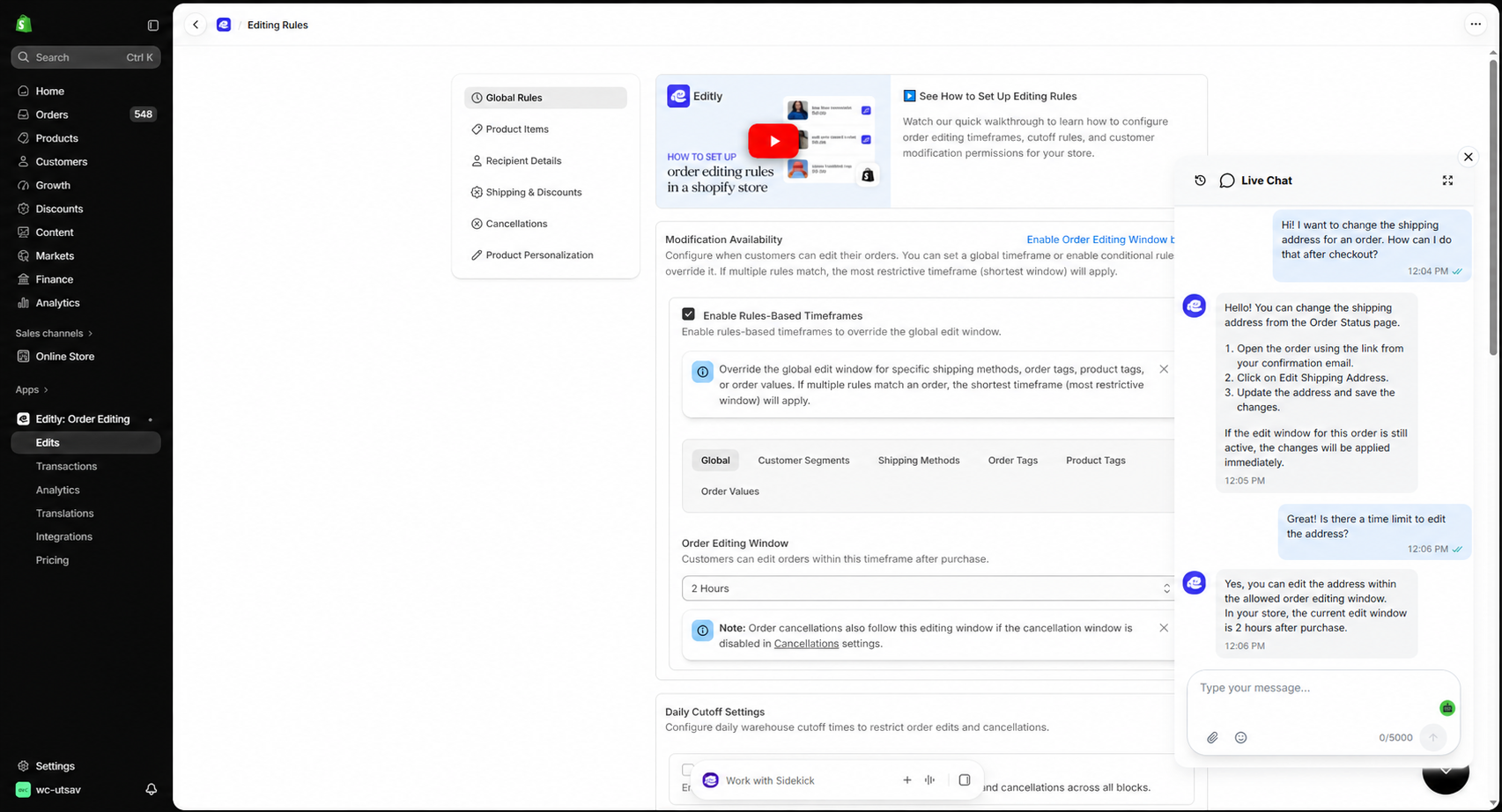Click the Shopify logo icon
The height and width of the screenshot is (812, 1502).
[24, 24]
